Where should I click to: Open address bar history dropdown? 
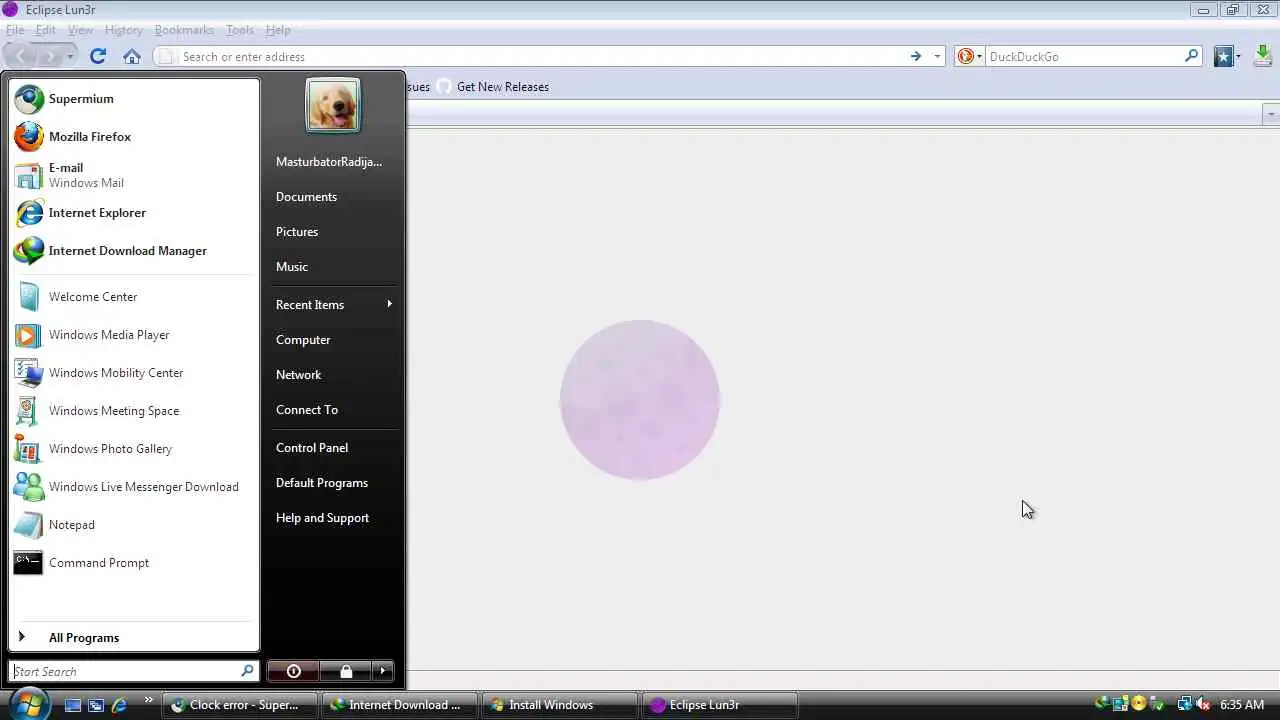click(x=937, y=56)
